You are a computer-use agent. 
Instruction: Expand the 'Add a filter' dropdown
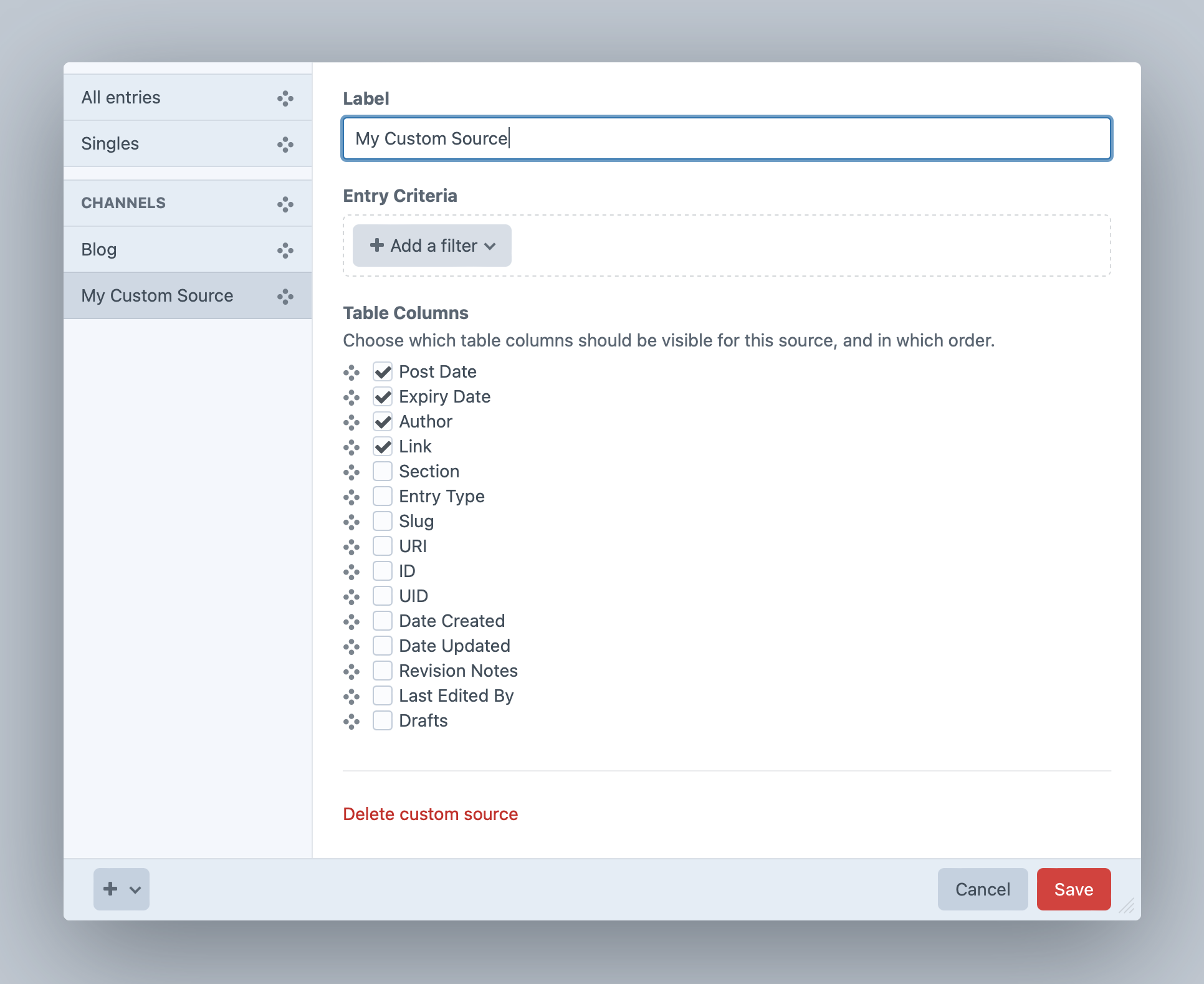(432, 245)
